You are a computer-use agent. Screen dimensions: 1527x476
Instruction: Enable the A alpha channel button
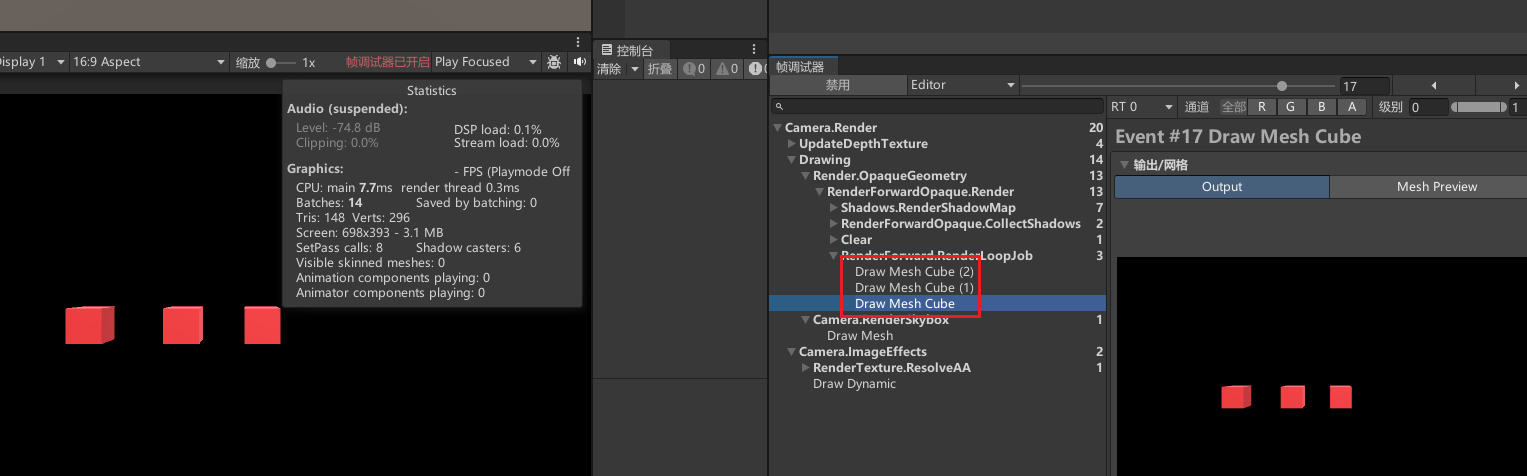point(1352,107)
